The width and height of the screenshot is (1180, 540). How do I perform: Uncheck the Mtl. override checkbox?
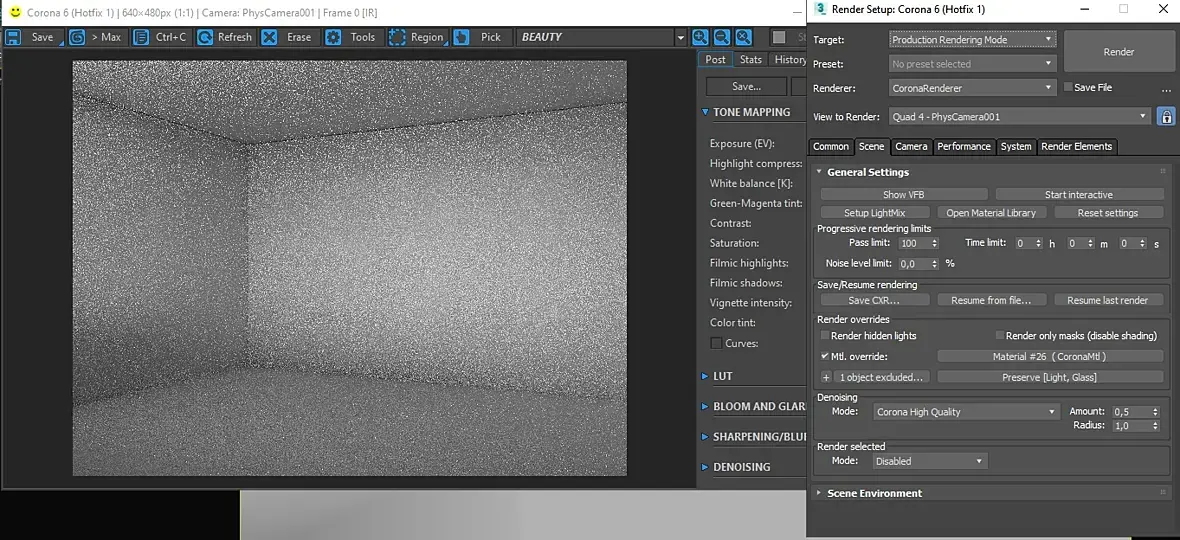pos(825,356)
